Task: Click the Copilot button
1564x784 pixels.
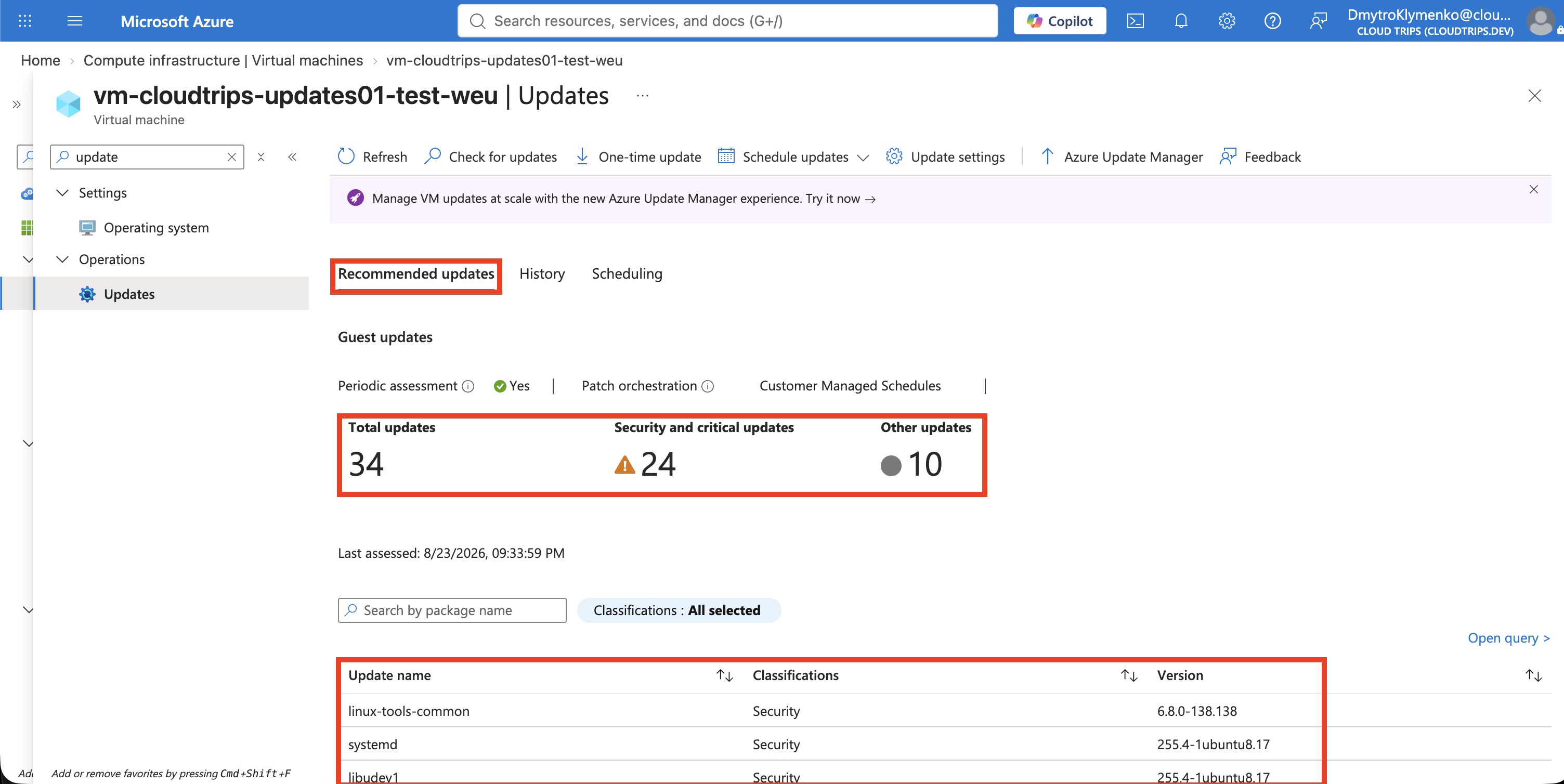Action: coord(1060,21)
